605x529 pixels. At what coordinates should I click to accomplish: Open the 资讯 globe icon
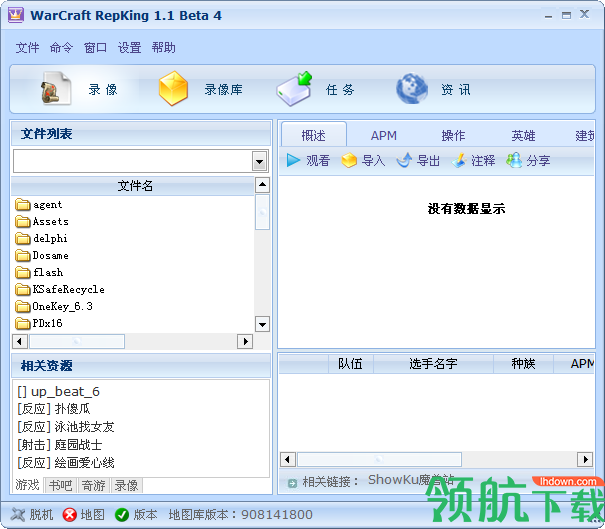(412, 88)
